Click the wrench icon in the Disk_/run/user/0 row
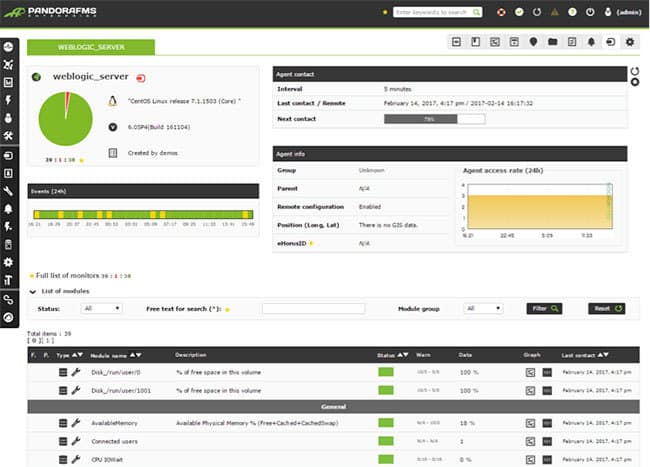This screenshot has height=467, width=650. pos(75,372)
